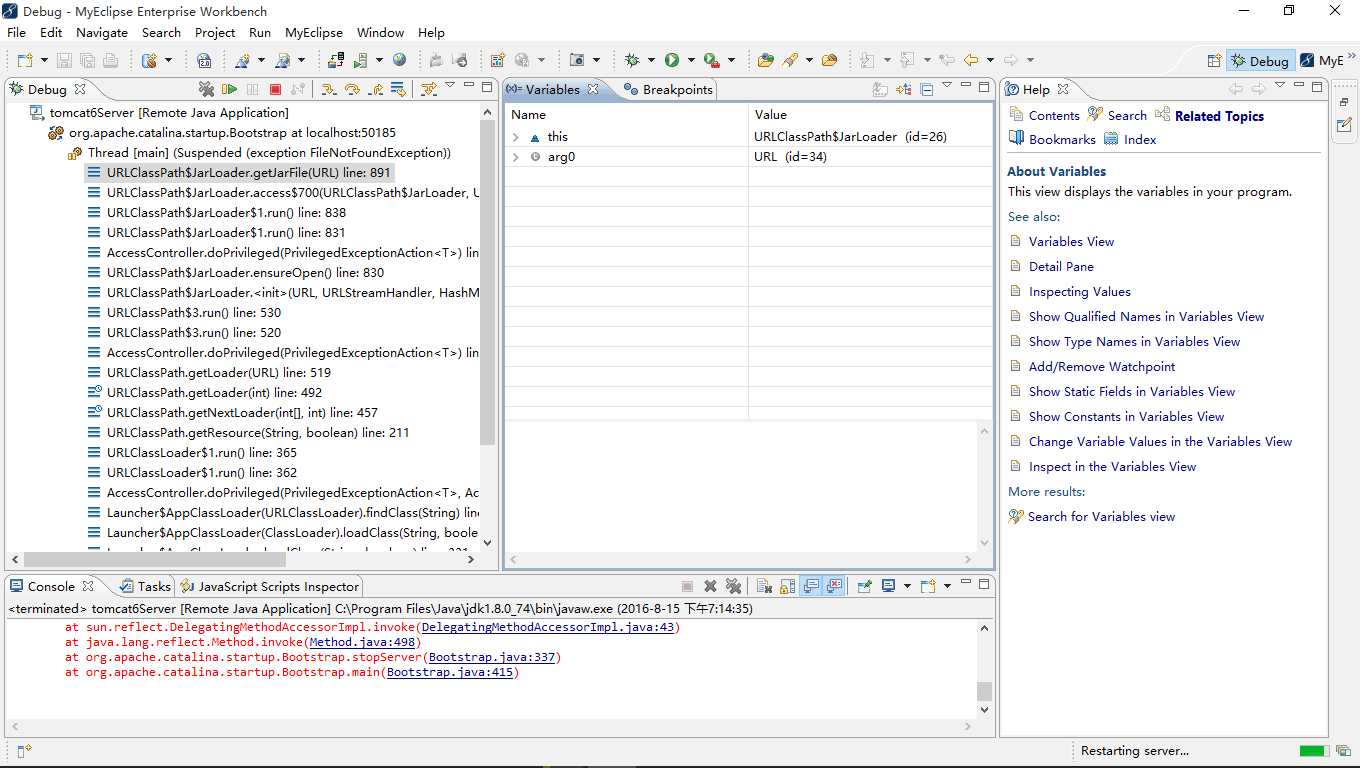Open the New wizard dropdown arrow
Screen dimensions: 1360x768
[42, 60]
